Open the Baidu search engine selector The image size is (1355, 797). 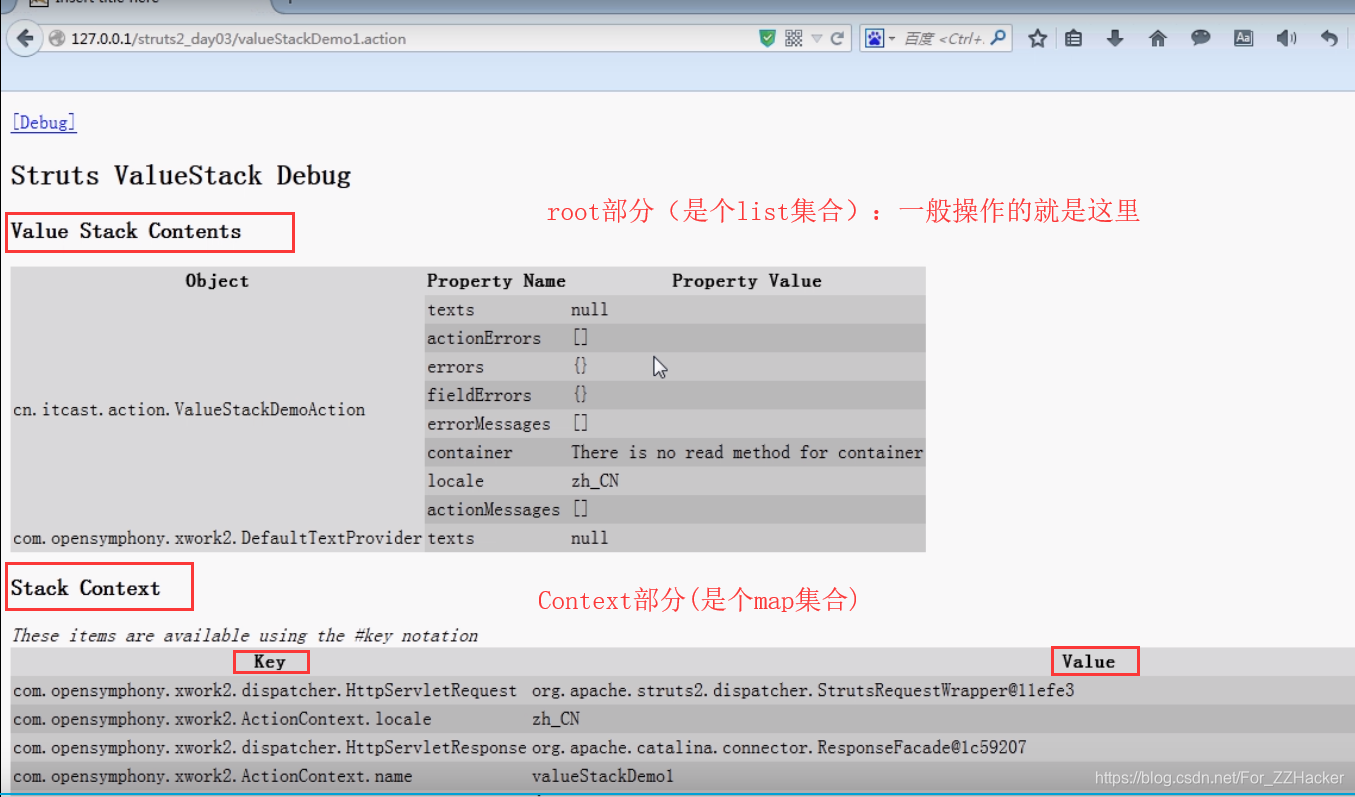(x=880, y=39)
